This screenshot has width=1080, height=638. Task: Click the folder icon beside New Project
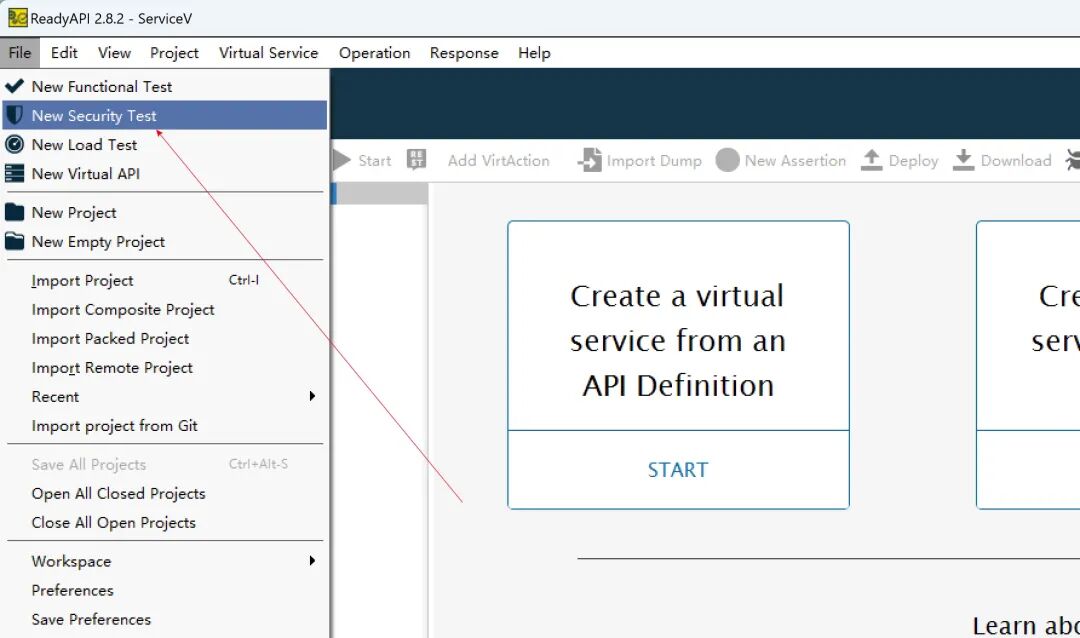pos(14,212)
